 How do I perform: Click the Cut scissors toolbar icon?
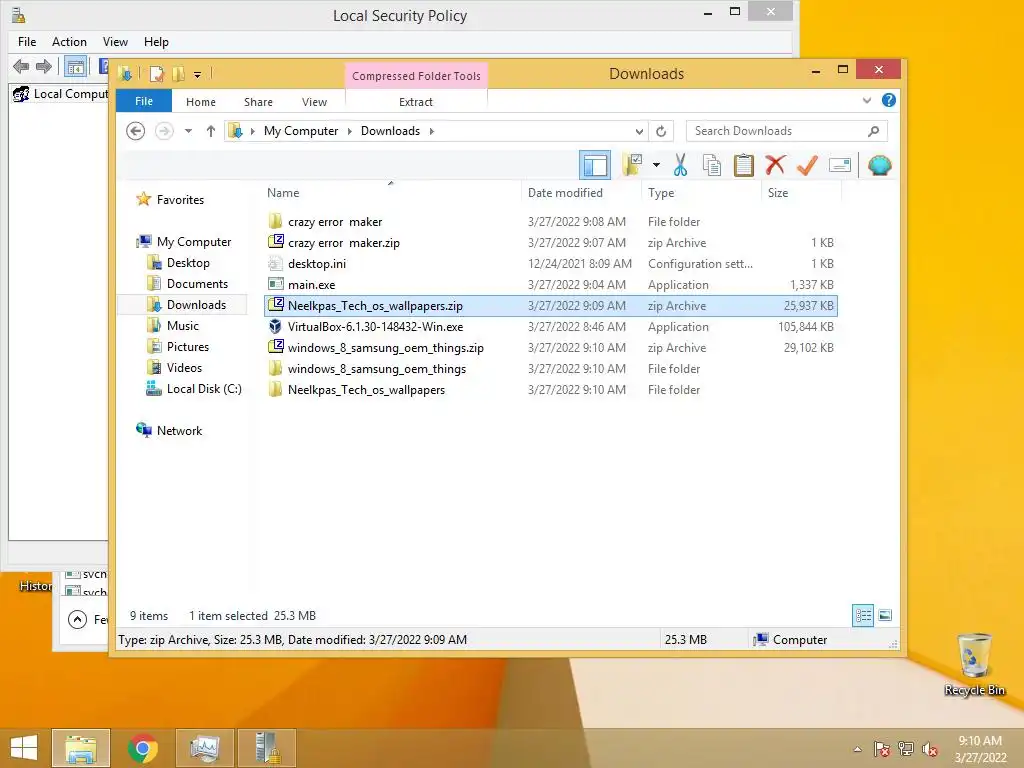[680, 165]
